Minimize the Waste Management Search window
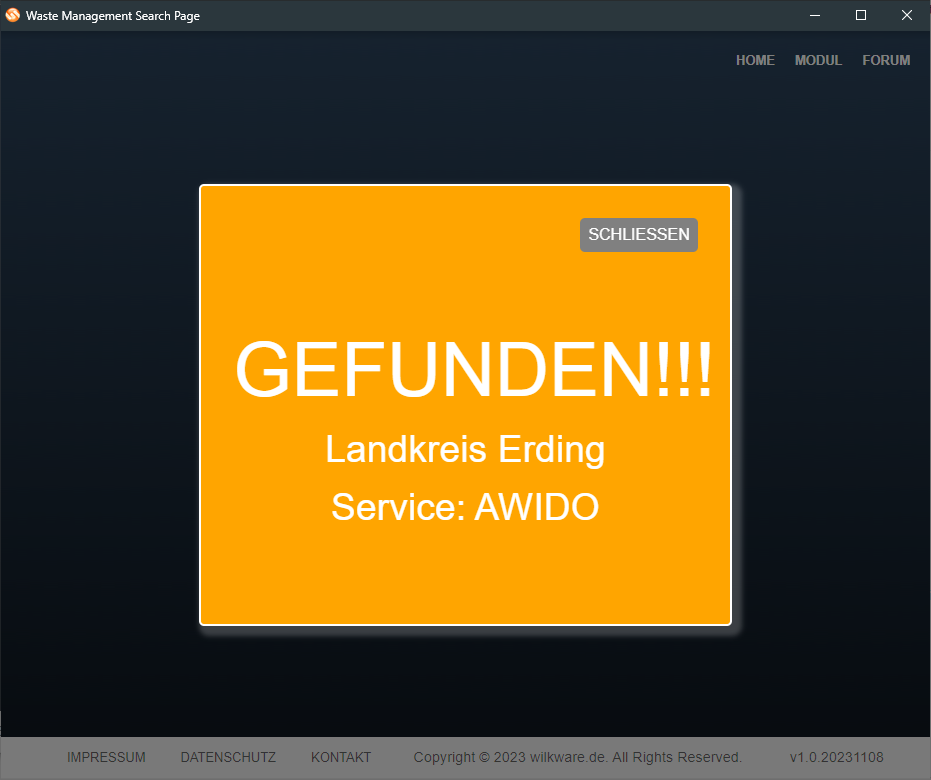This screenshot has height=780, width=931. tap(815, 15)
